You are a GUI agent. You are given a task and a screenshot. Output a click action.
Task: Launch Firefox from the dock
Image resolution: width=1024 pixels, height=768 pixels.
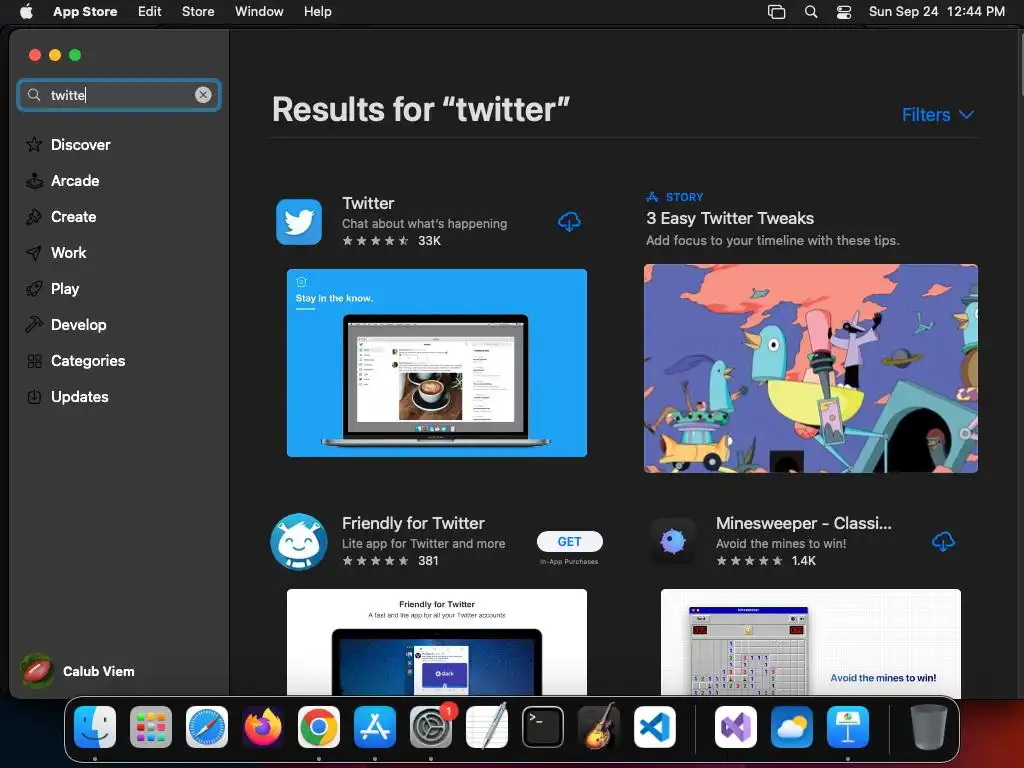tap(263, 726)
